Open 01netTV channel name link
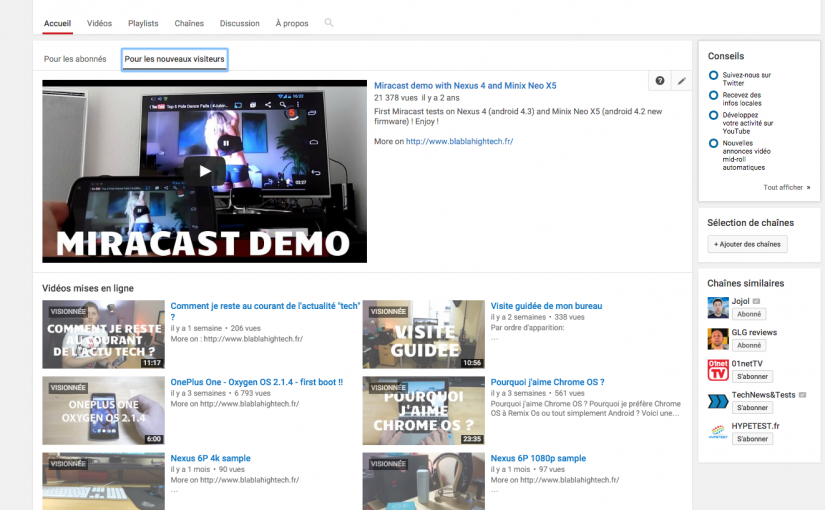The width and height of the screenshot is (825, 510). (747, 363)
